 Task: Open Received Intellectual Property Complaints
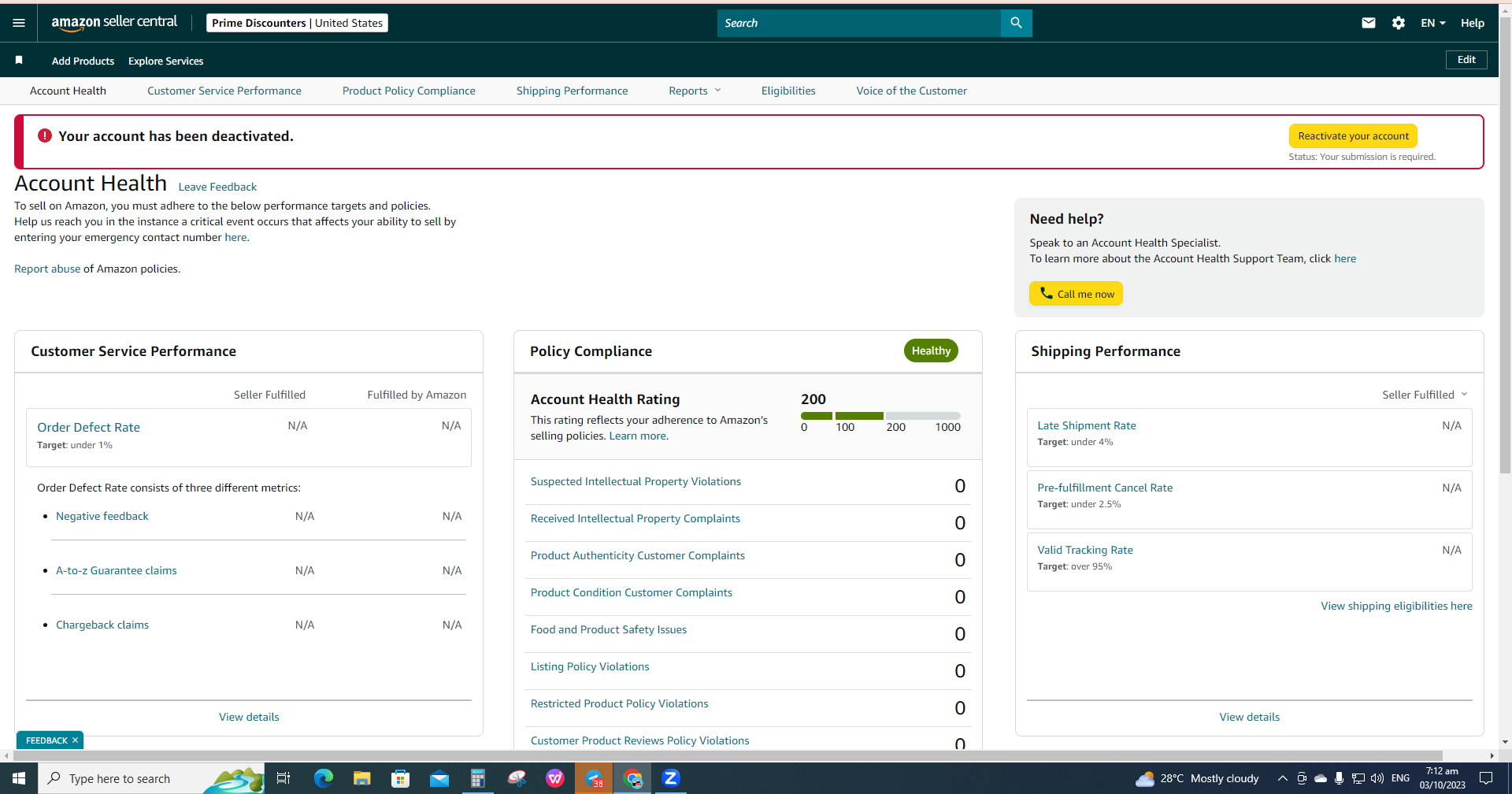(x=636, y=518)
